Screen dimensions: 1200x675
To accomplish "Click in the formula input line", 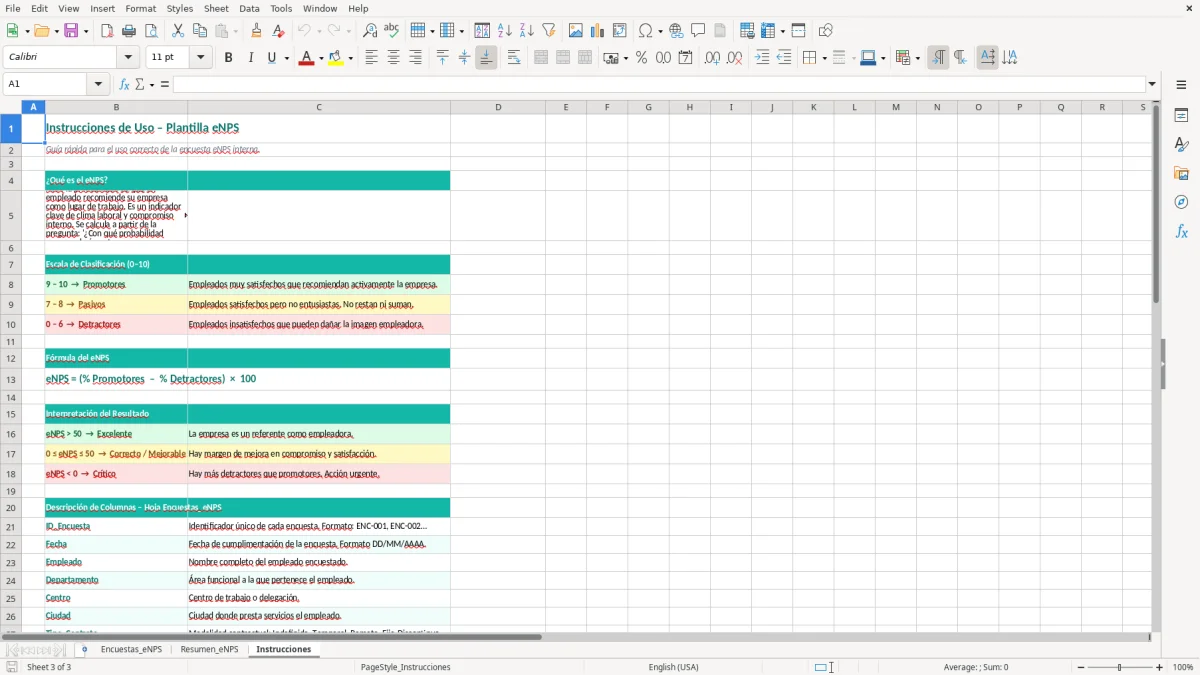I will click(x=659, y=84).
